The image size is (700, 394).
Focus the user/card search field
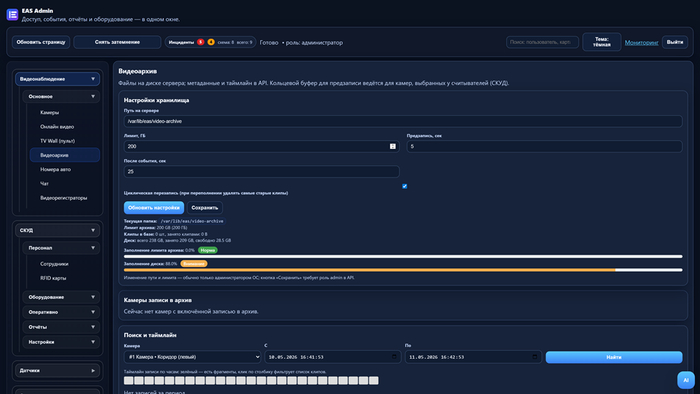[x=542, y=42]
